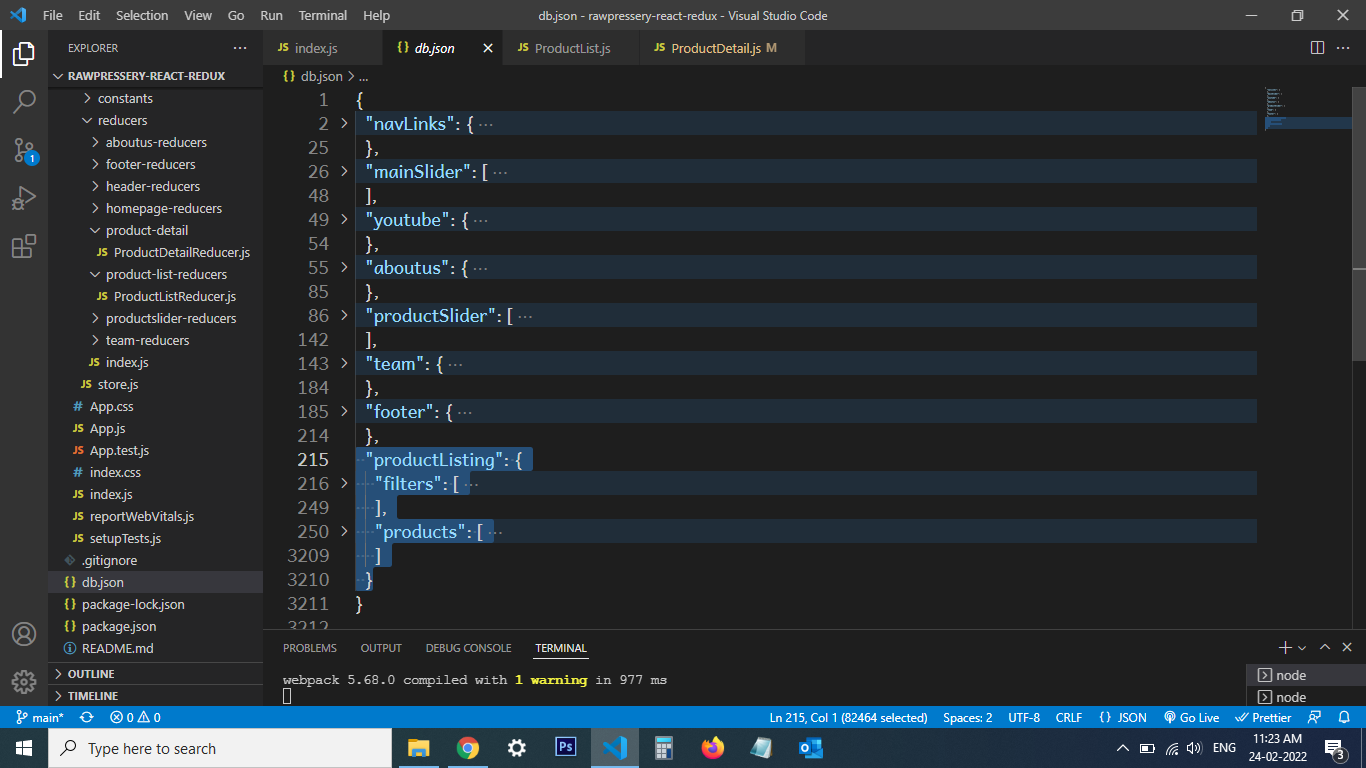Open the terminal launch profile dropdown
The width and height of the screenshot is (1366, 768).
1302,648
